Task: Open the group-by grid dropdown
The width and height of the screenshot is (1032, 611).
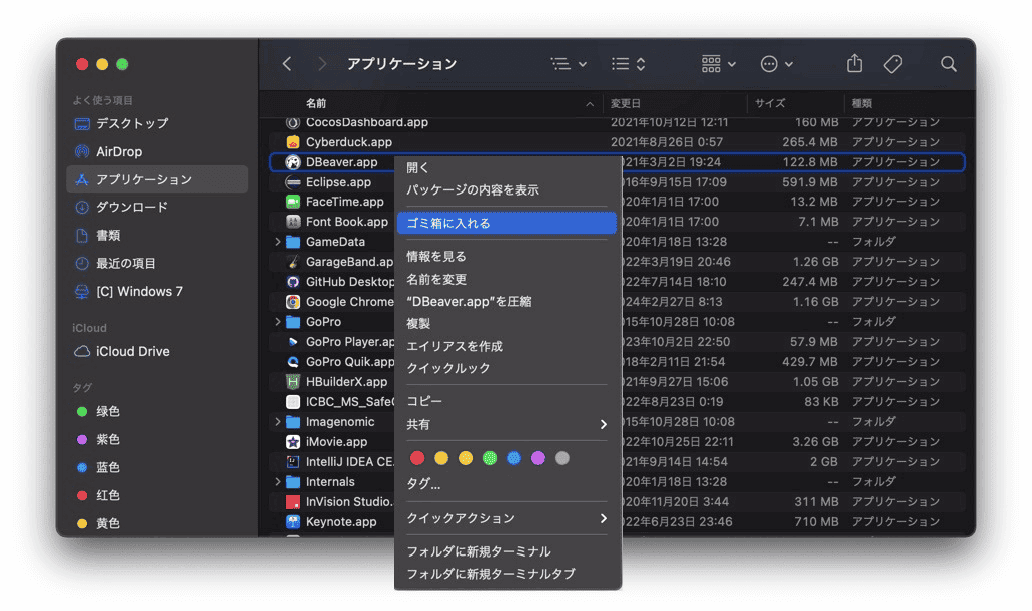Action: (x=718, y=64)
